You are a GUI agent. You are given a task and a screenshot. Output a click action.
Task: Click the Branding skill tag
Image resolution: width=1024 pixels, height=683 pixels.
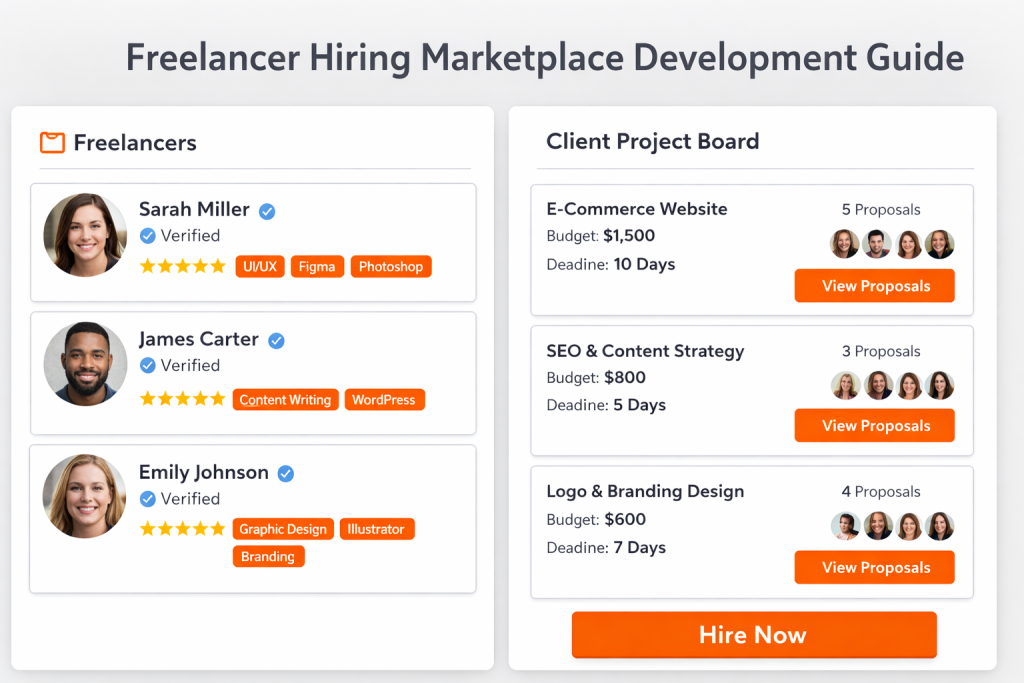click(x=268, y=556)
